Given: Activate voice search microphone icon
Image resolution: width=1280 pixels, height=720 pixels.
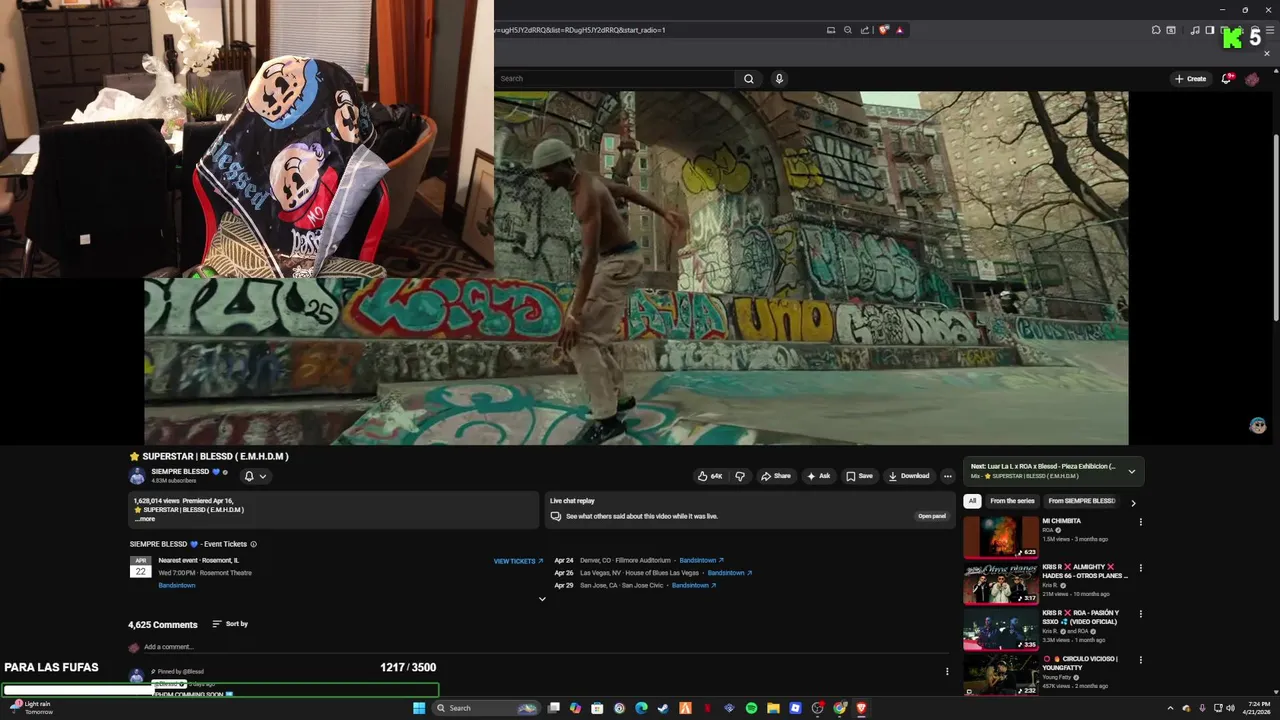Looking at the screenshot, I should pyautogui.click(x=779, y=79).
